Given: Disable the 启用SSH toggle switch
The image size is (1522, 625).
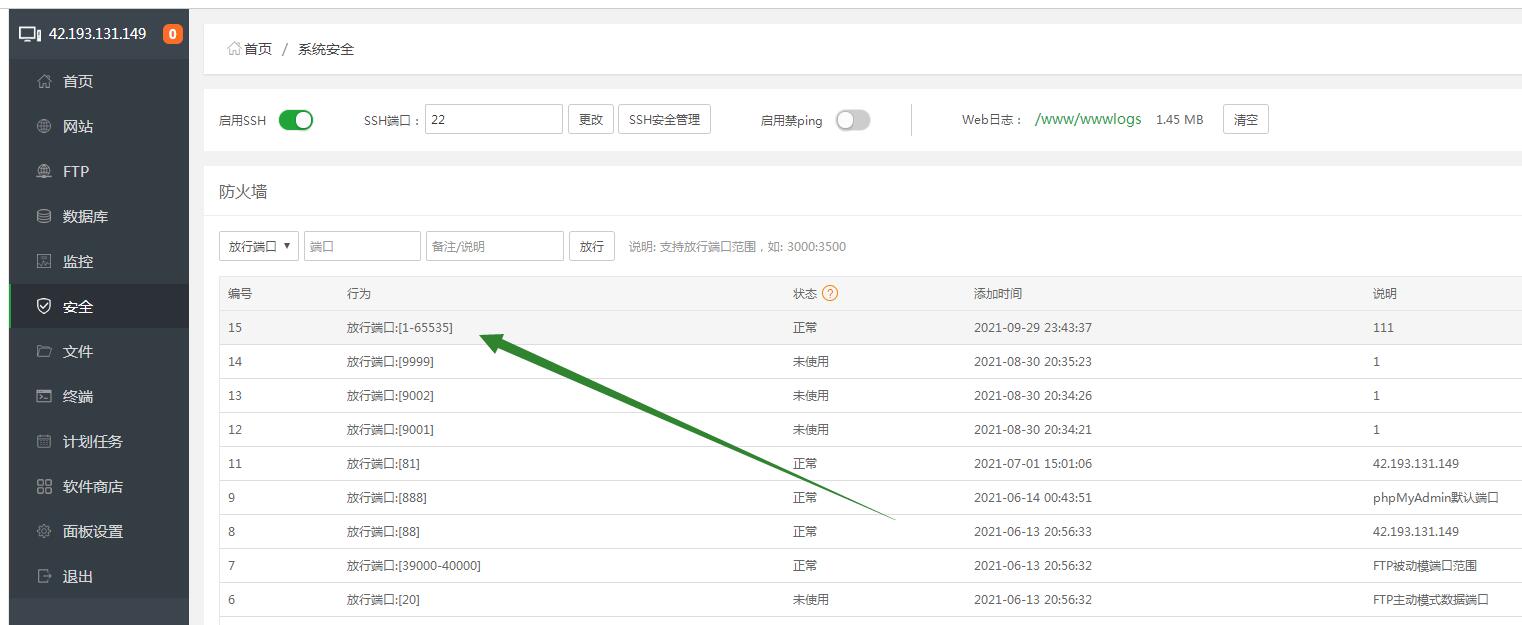Looking at the screenshot, I should point(295,120).
